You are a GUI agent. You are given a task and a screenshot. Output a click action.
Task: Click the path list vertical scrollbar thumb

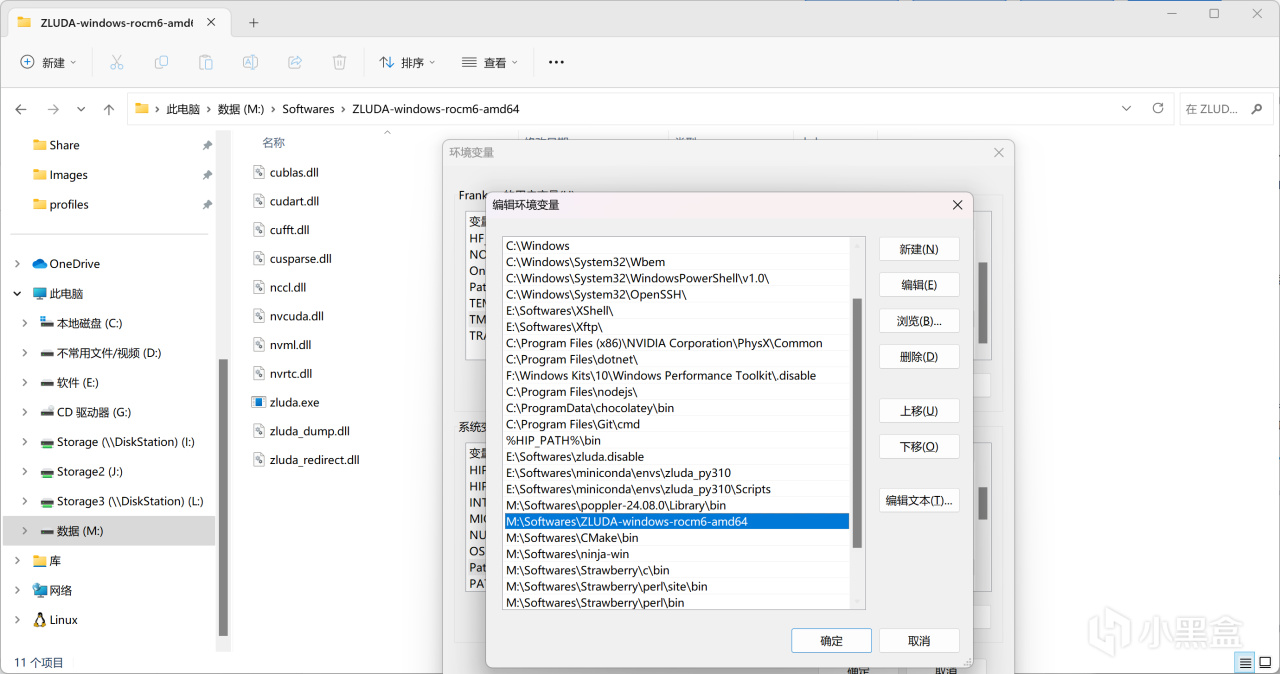tap(857, 422)
